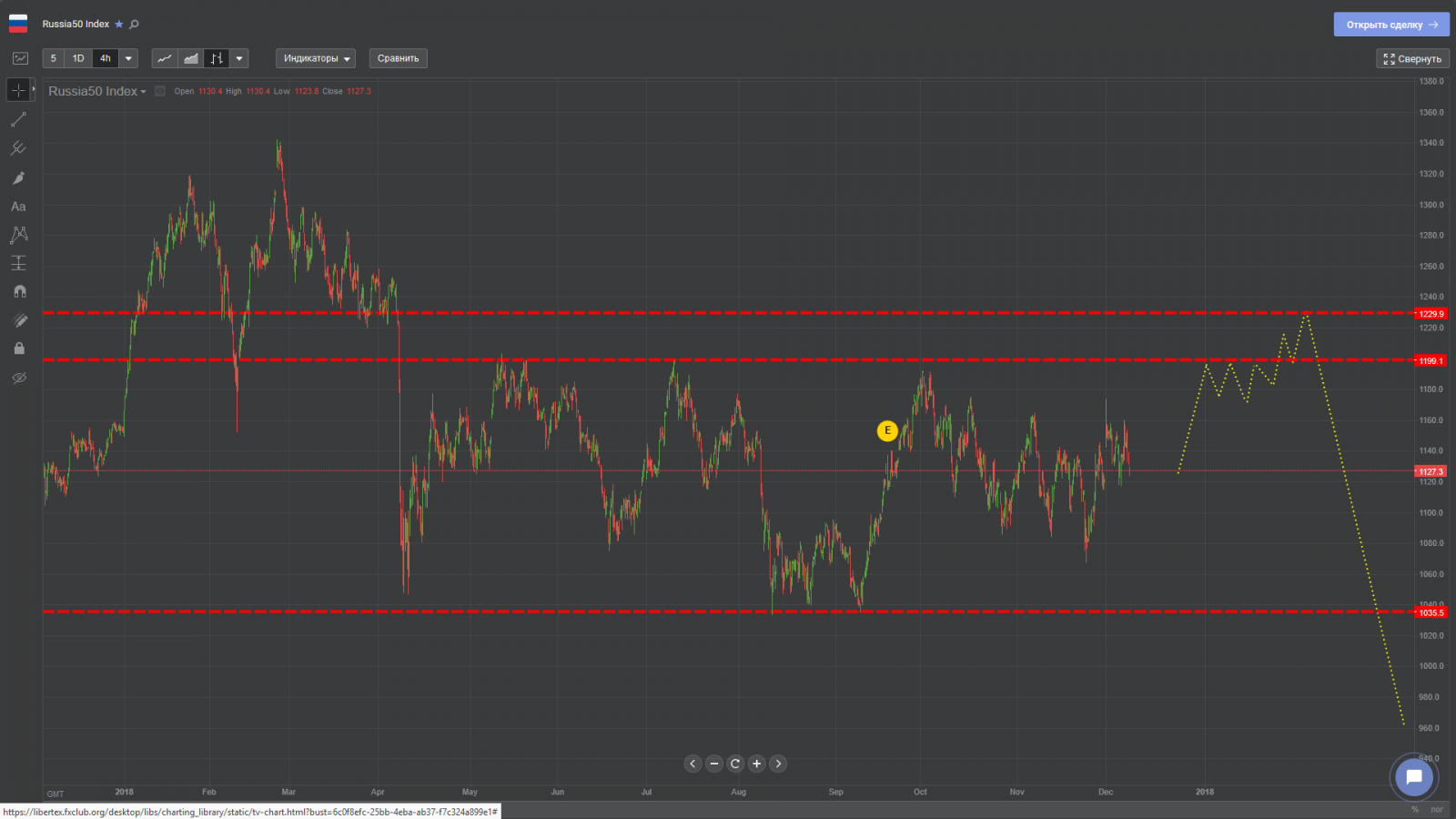Screen dimensions: 1456x819
Task: Choose the pitchfork drawing tool
Action: click(x=18, y=148)
